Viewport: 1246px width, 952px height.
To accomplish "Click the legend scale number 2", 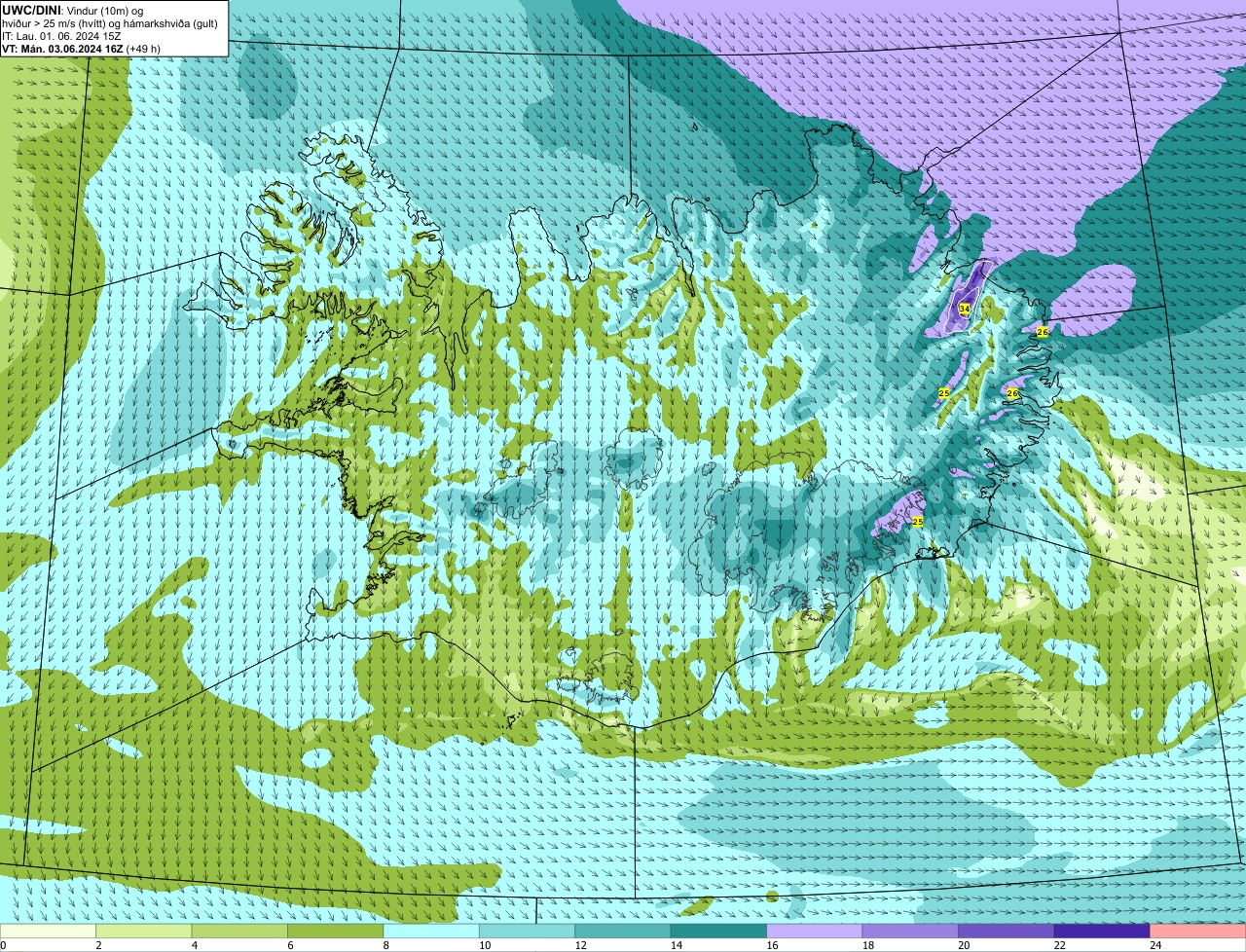I will (98, 945).
